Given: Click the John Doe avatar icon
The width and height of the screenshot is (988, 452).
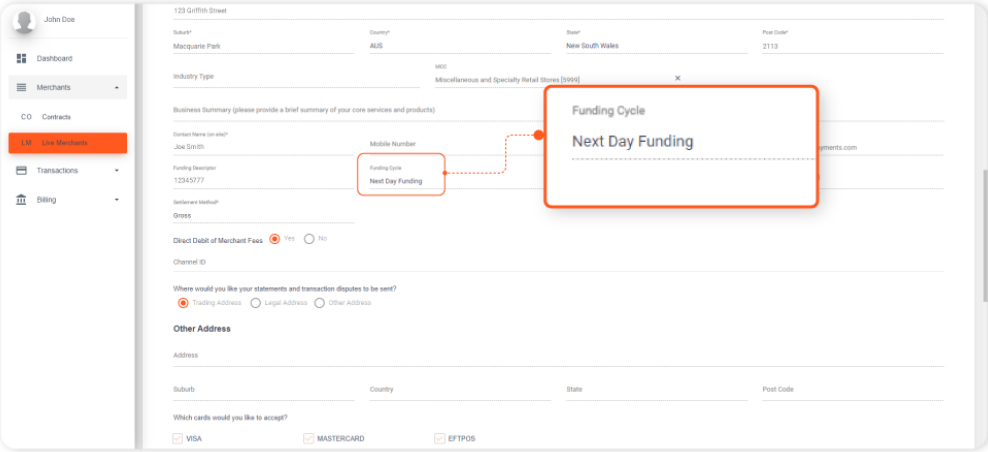Looking at the screenshot, I should click(x=24, y=21).
